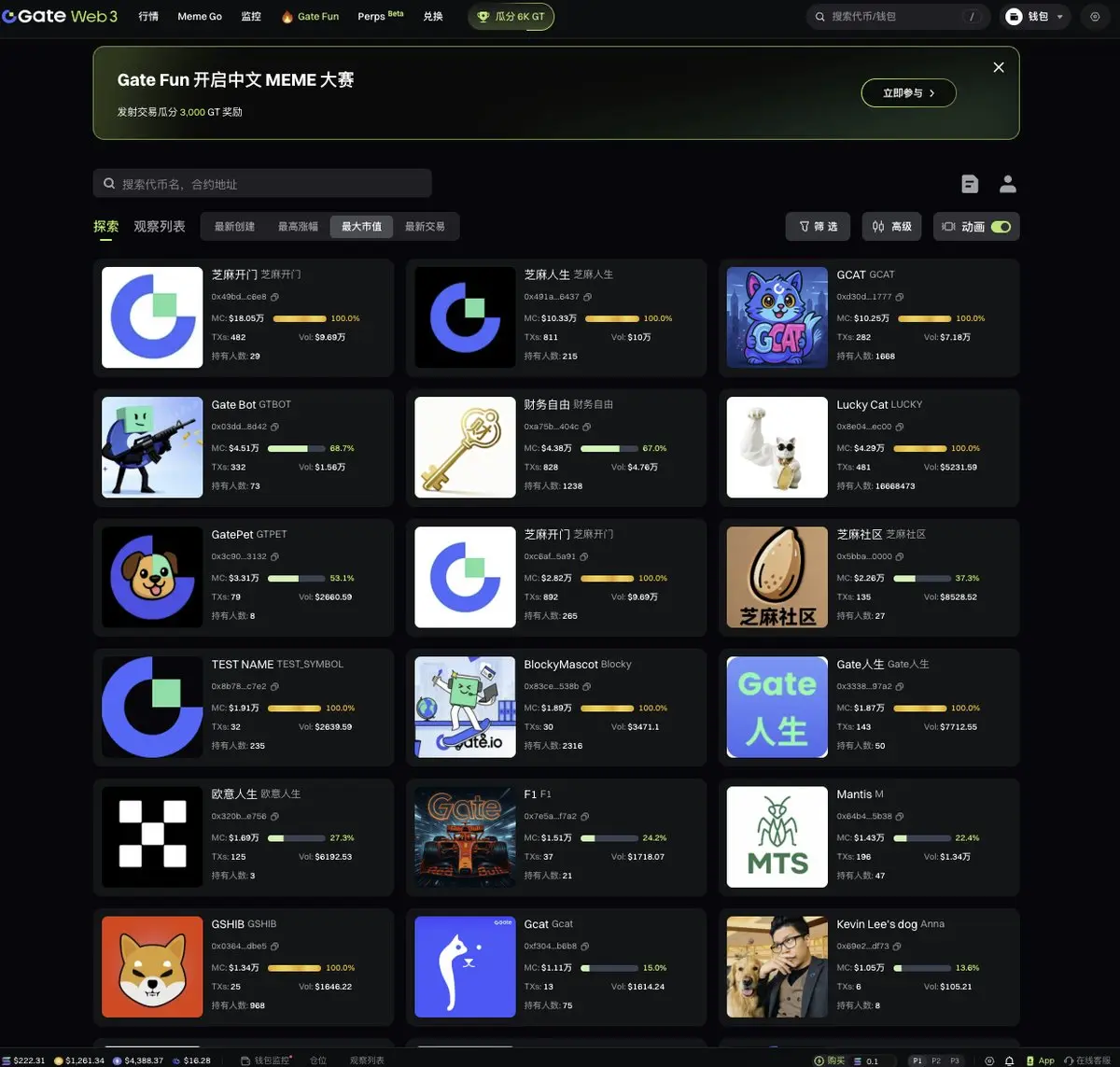Click the 瓜分 6K GT promo button

coord(511,17)
